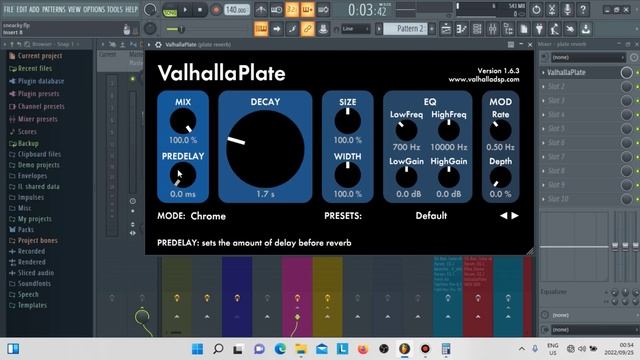640x360 pixels.
Task: Open the PATTERNS menu
Action: coord(54,9)
